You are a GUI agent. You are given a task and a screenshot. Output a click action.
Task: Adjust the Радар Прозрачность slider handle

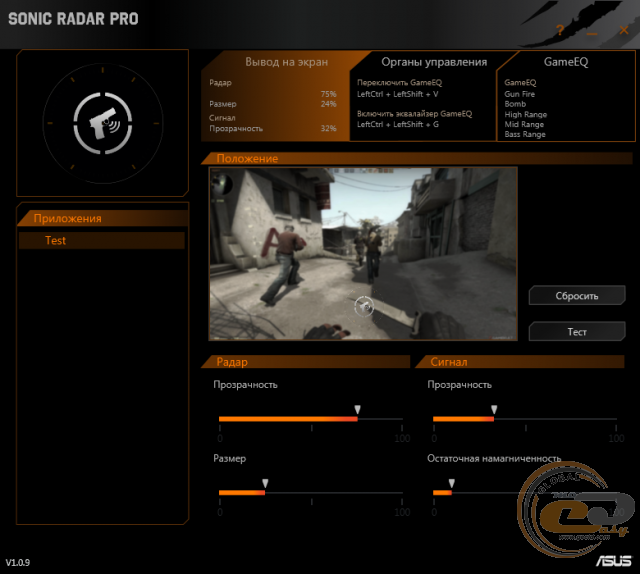tap(358, 409)
